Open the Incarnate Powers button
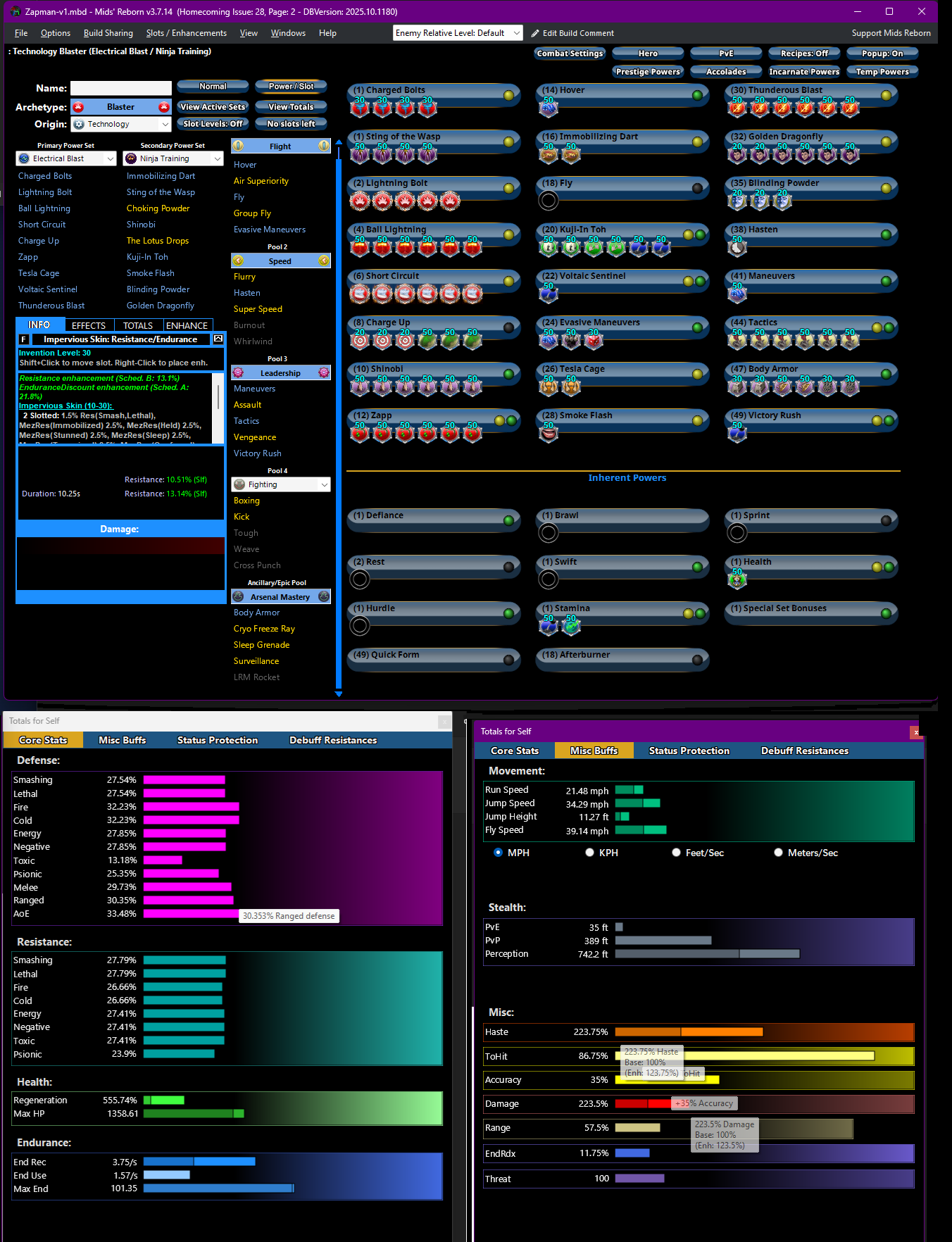The height and width of the screenshot is (1242, 952). click(x=803, y=72)
